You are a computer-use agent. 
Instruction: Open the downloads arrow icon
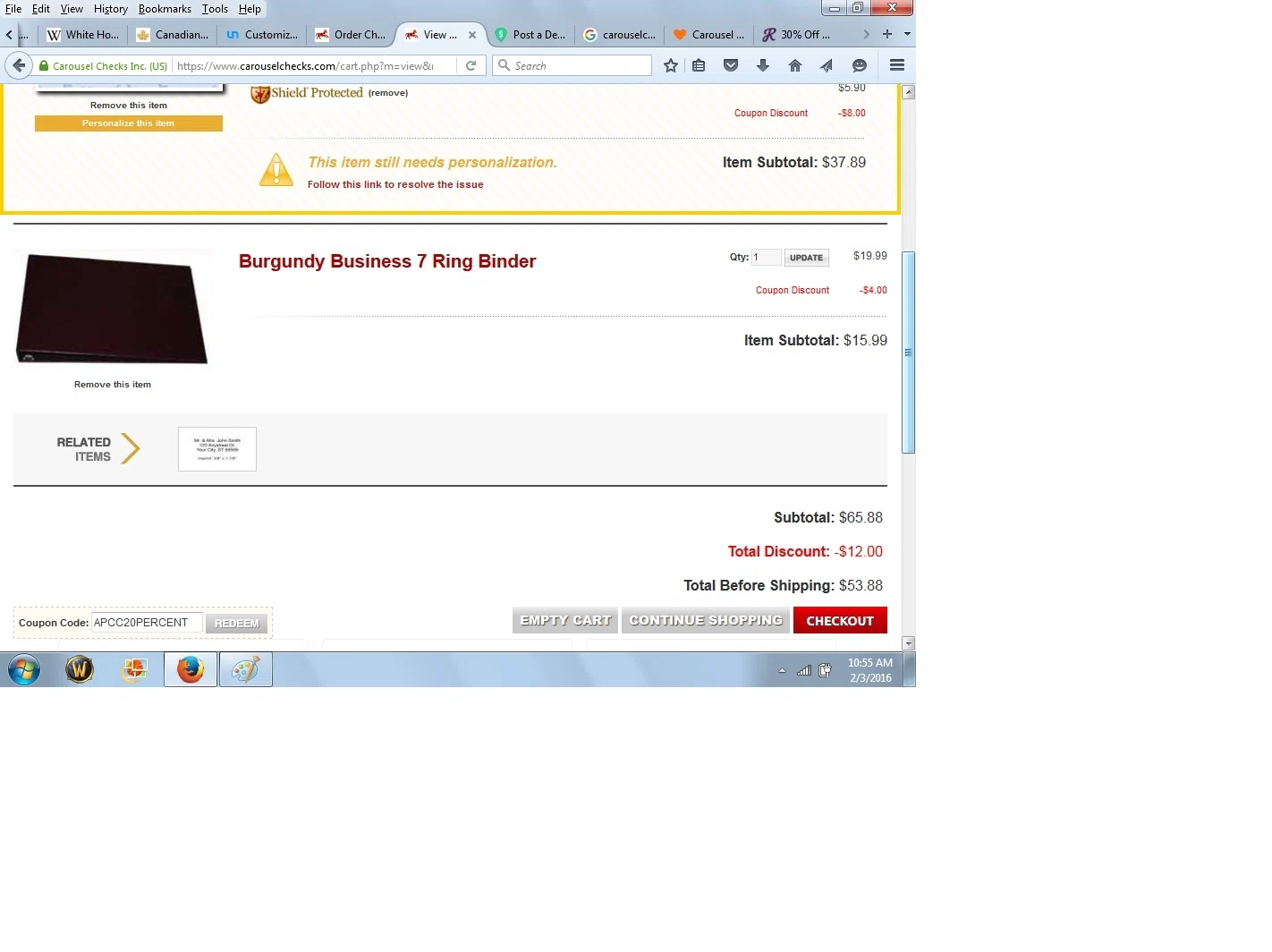(763, 65)
